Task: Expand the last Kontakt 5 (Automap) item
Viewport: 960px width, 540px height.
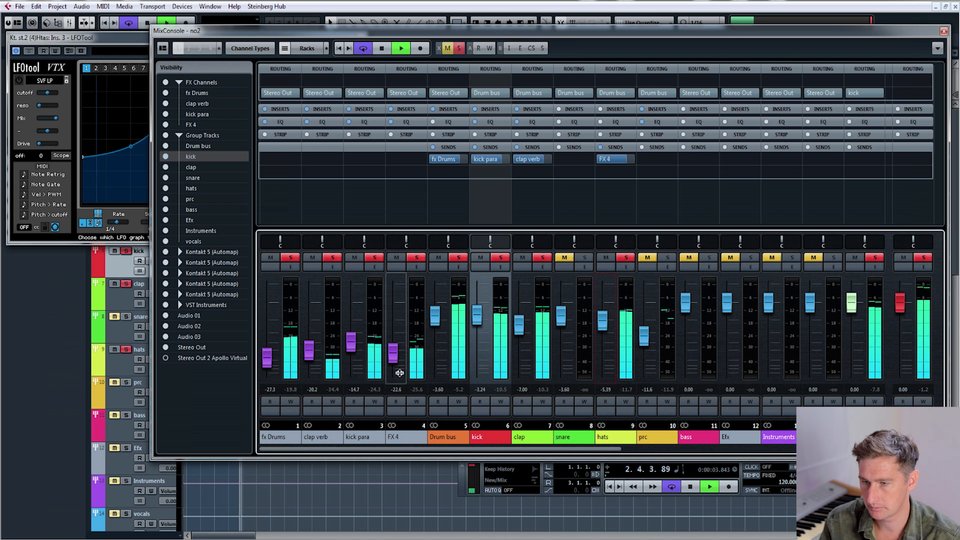Action: 180,294
